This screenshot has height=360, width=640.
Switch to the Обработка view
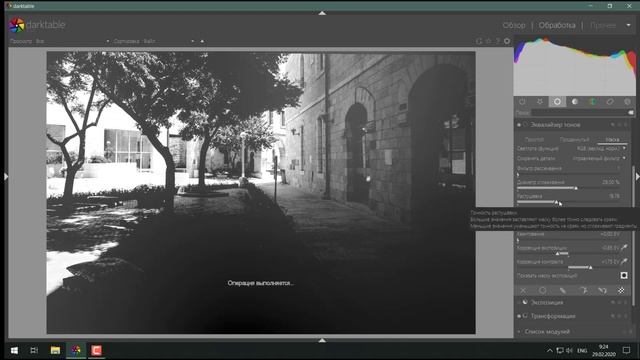(x=557, y=25)
